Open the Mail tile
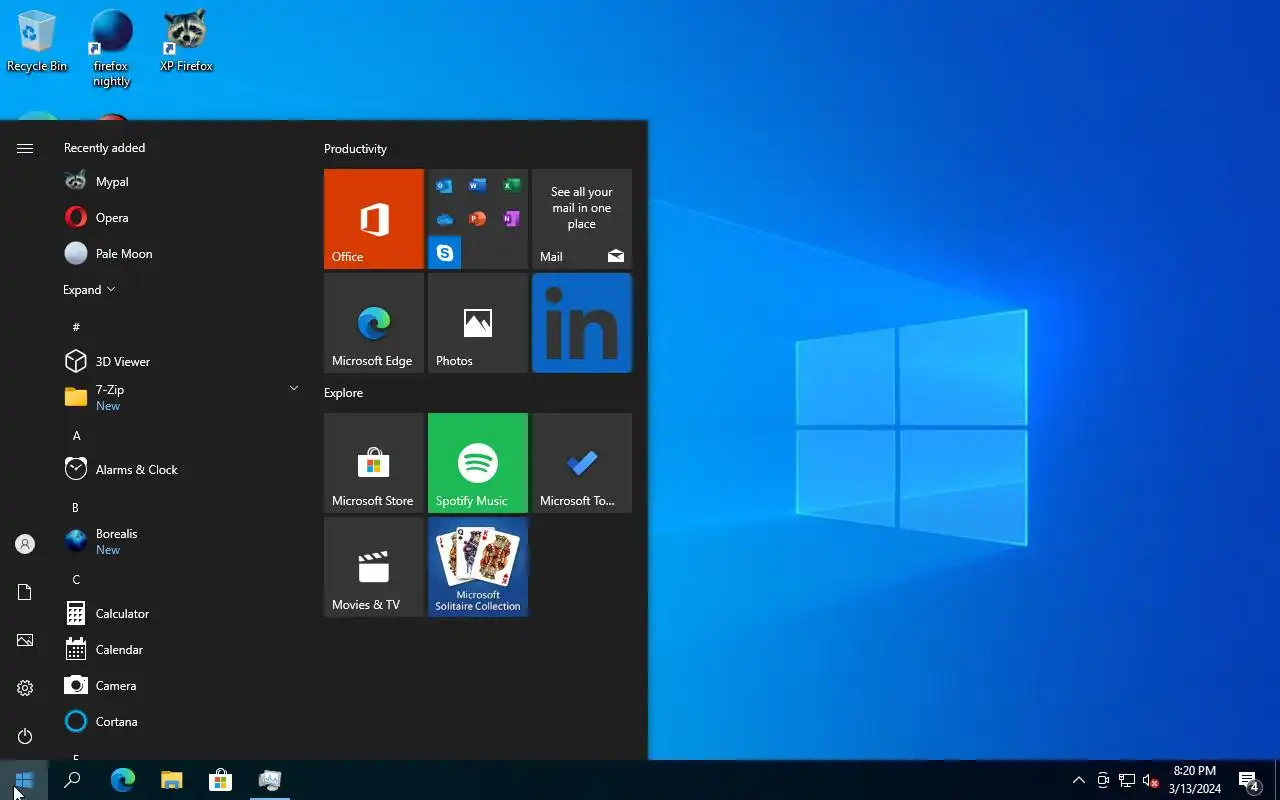Screen dimensions: 1280x800 tap(582, 219)
